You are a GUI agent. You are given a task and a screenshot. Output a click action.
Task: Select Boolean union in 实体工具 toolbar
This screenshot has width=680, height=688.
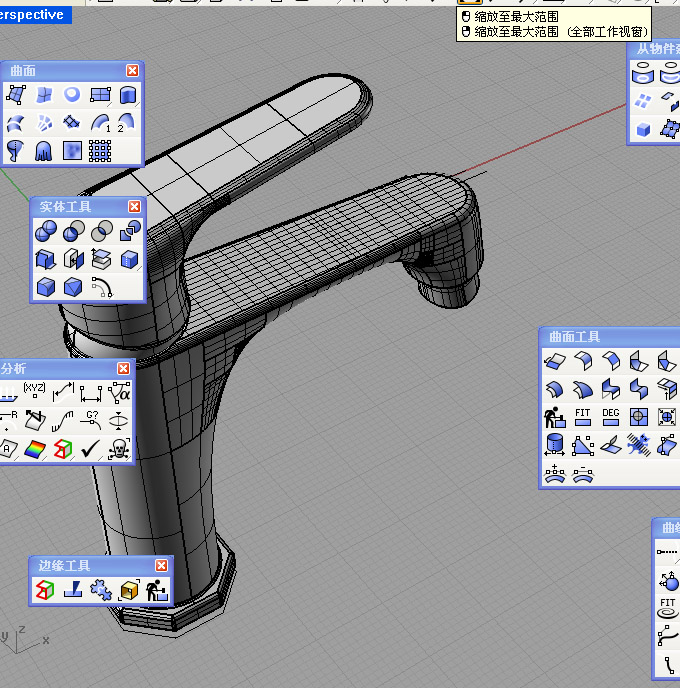(46, 231)
